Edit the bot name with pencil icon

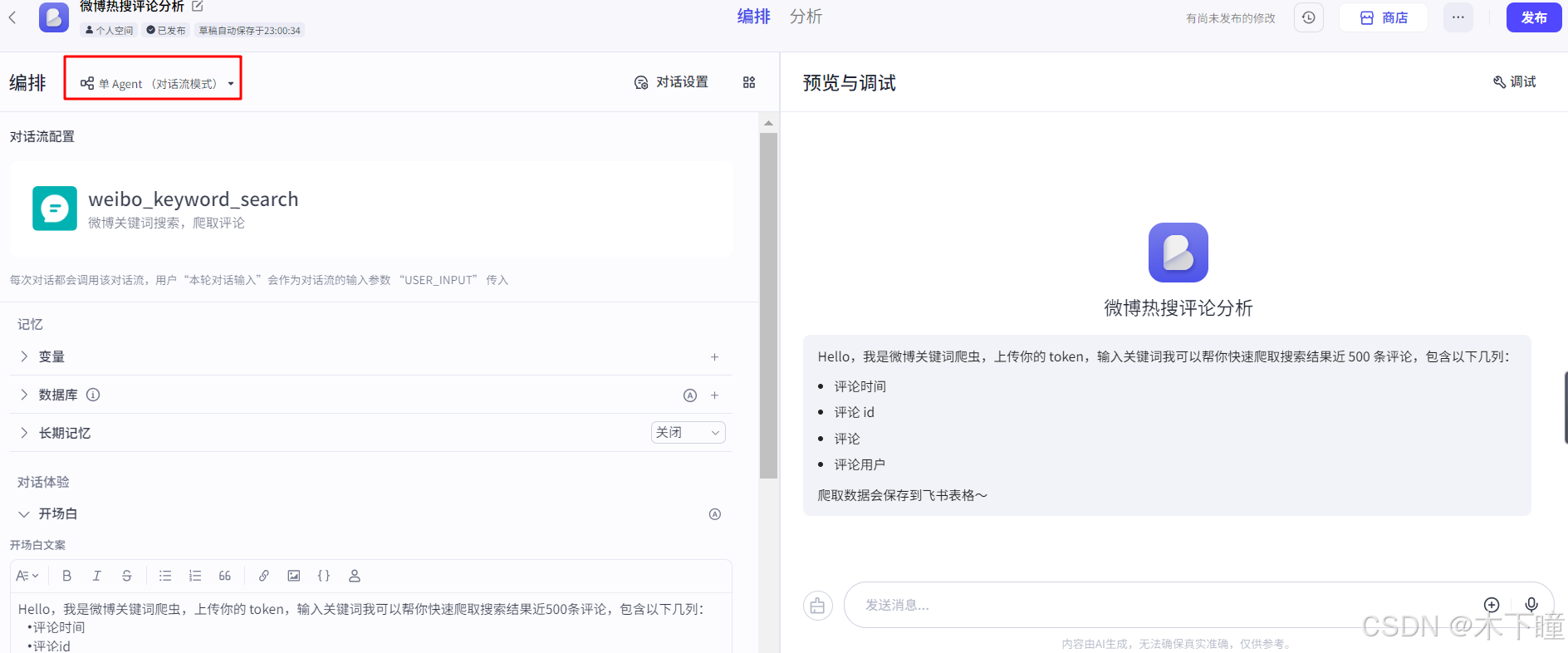198,6
